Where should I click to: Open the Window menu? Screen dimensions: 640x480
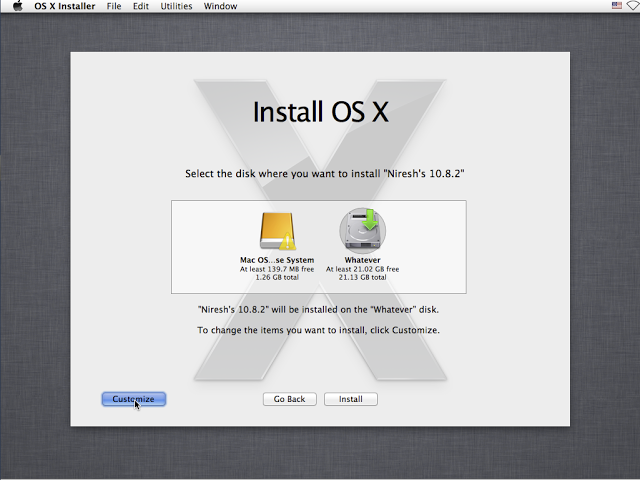220,6
